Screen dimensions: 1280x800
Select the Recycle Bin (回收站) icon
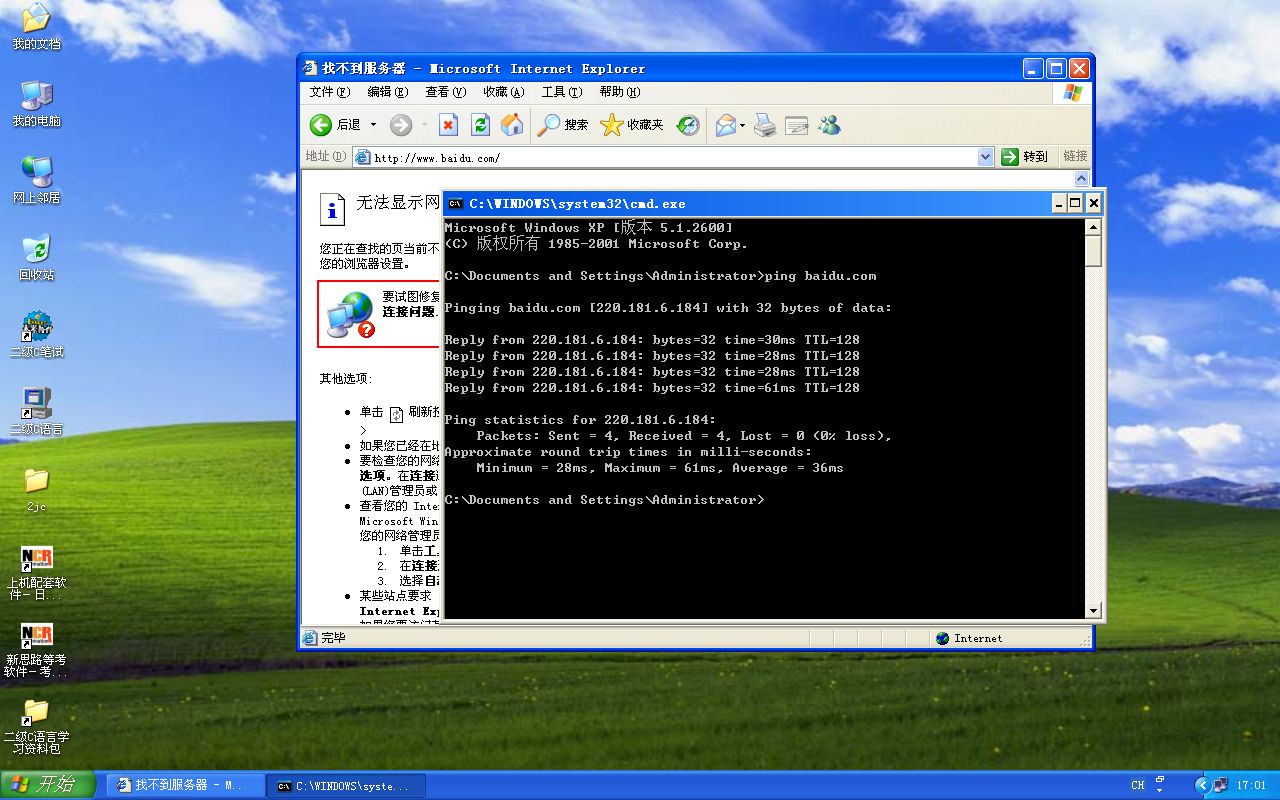(36, 257)
